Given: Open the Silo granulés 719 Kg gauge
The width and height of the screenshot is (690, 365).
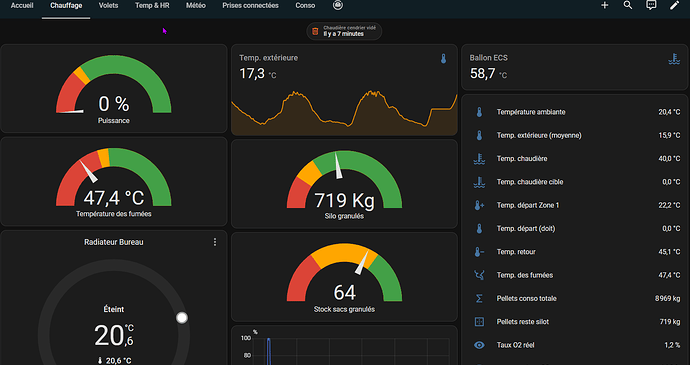Looking at the screenshot, I should coord(344,184).
